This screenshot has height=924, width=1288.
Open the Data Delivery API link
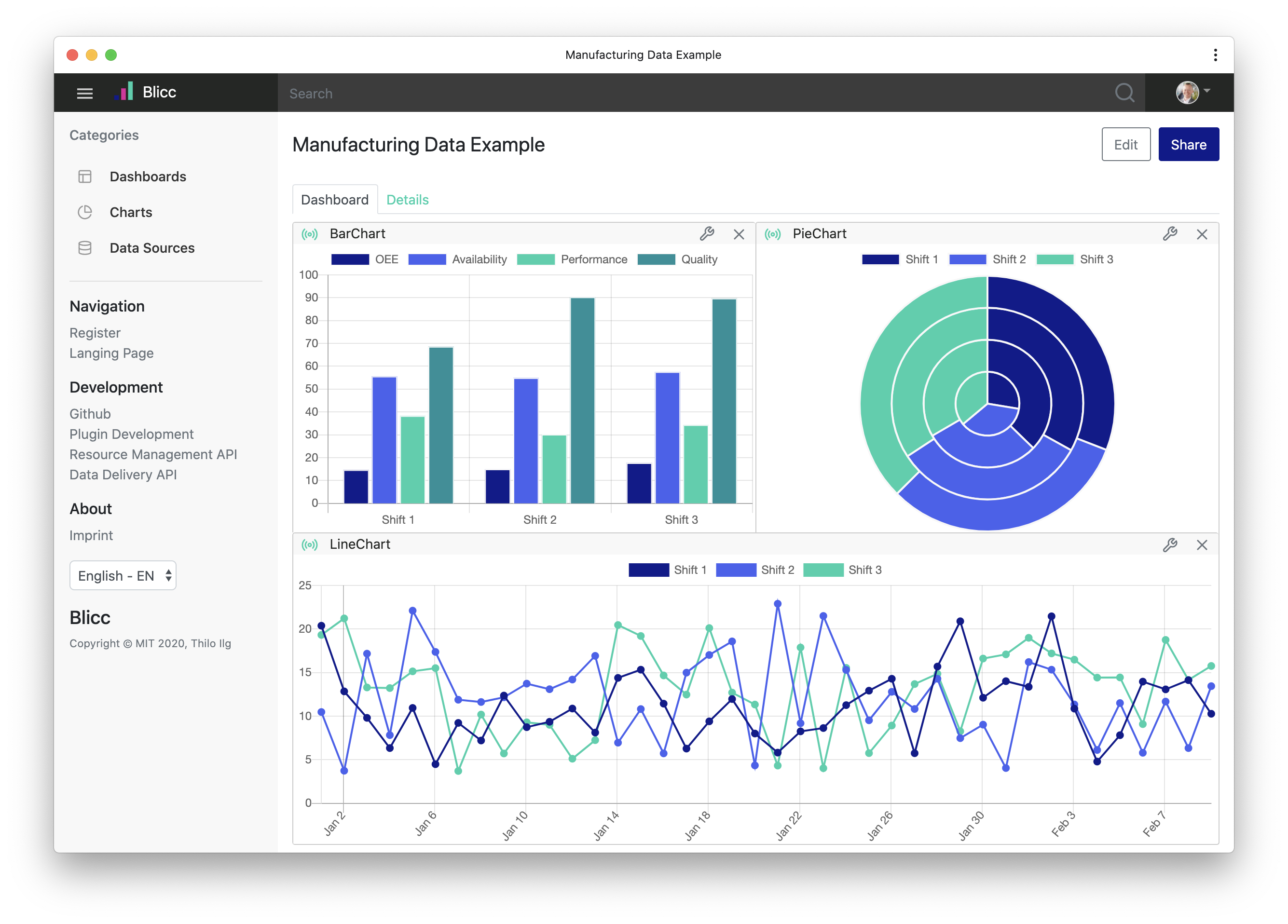pyautogui.click(x=123, y=475)
